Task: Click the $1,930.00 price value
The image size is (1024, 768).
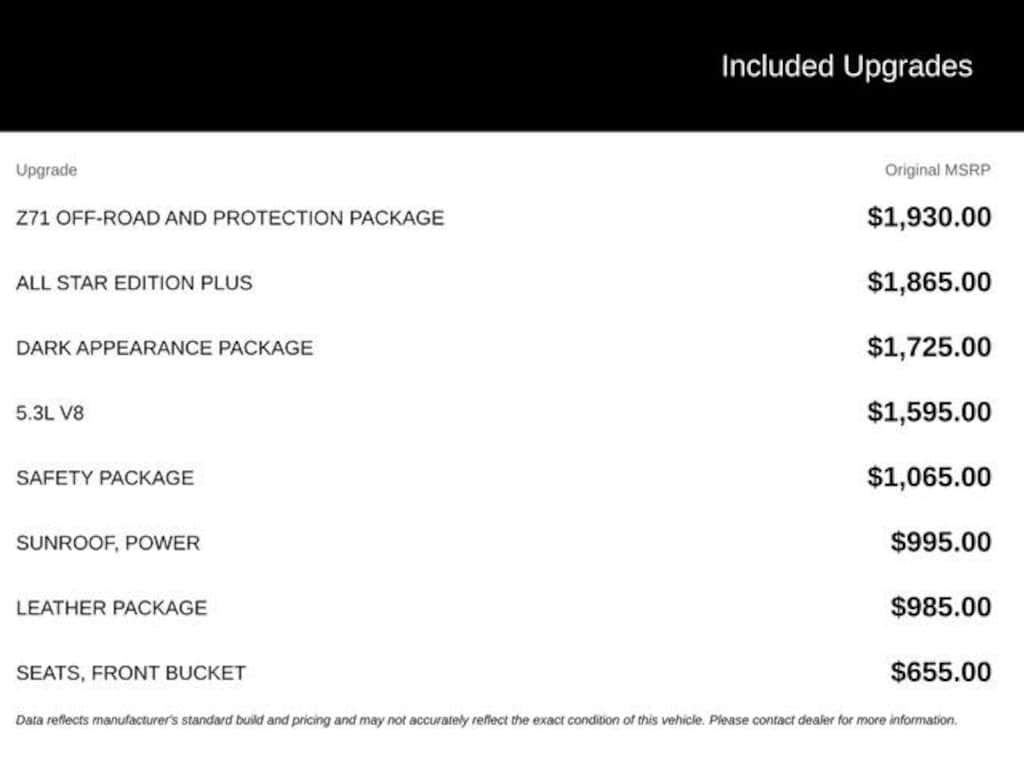Action: pyautogui.click(x=929, y=217)
